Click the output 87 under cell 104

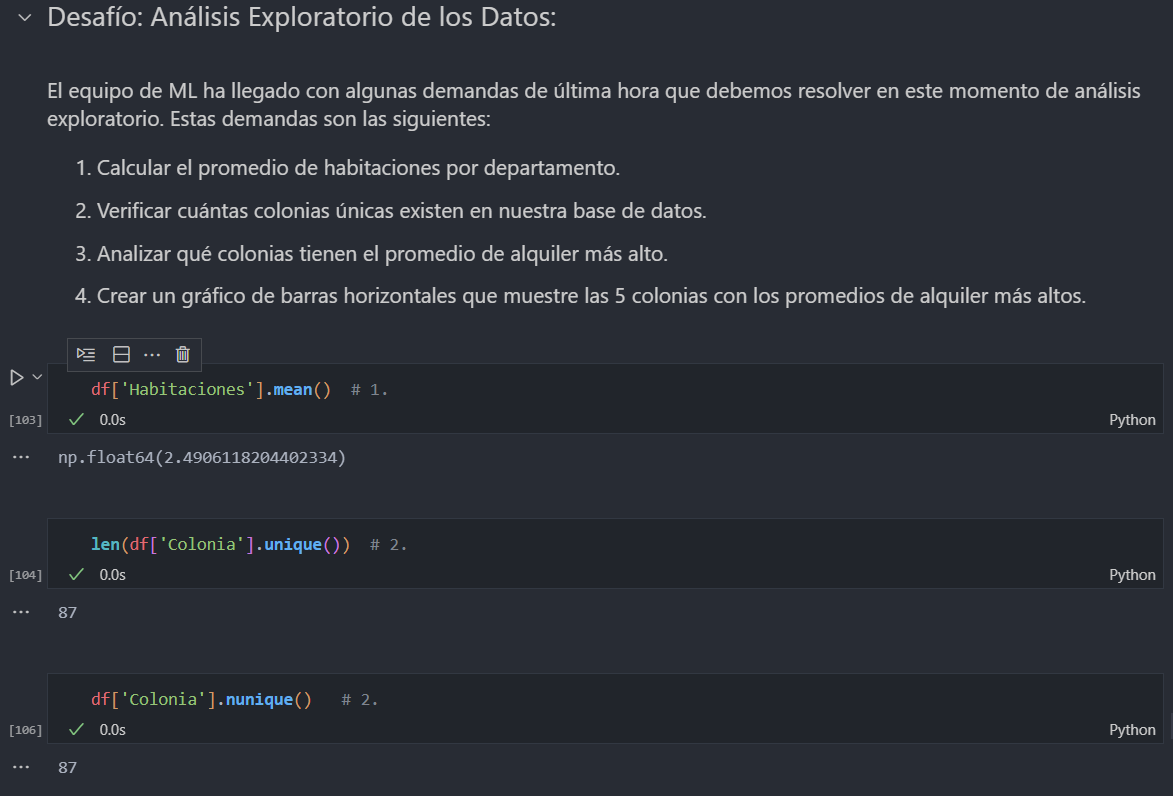(x=67, y=612)
